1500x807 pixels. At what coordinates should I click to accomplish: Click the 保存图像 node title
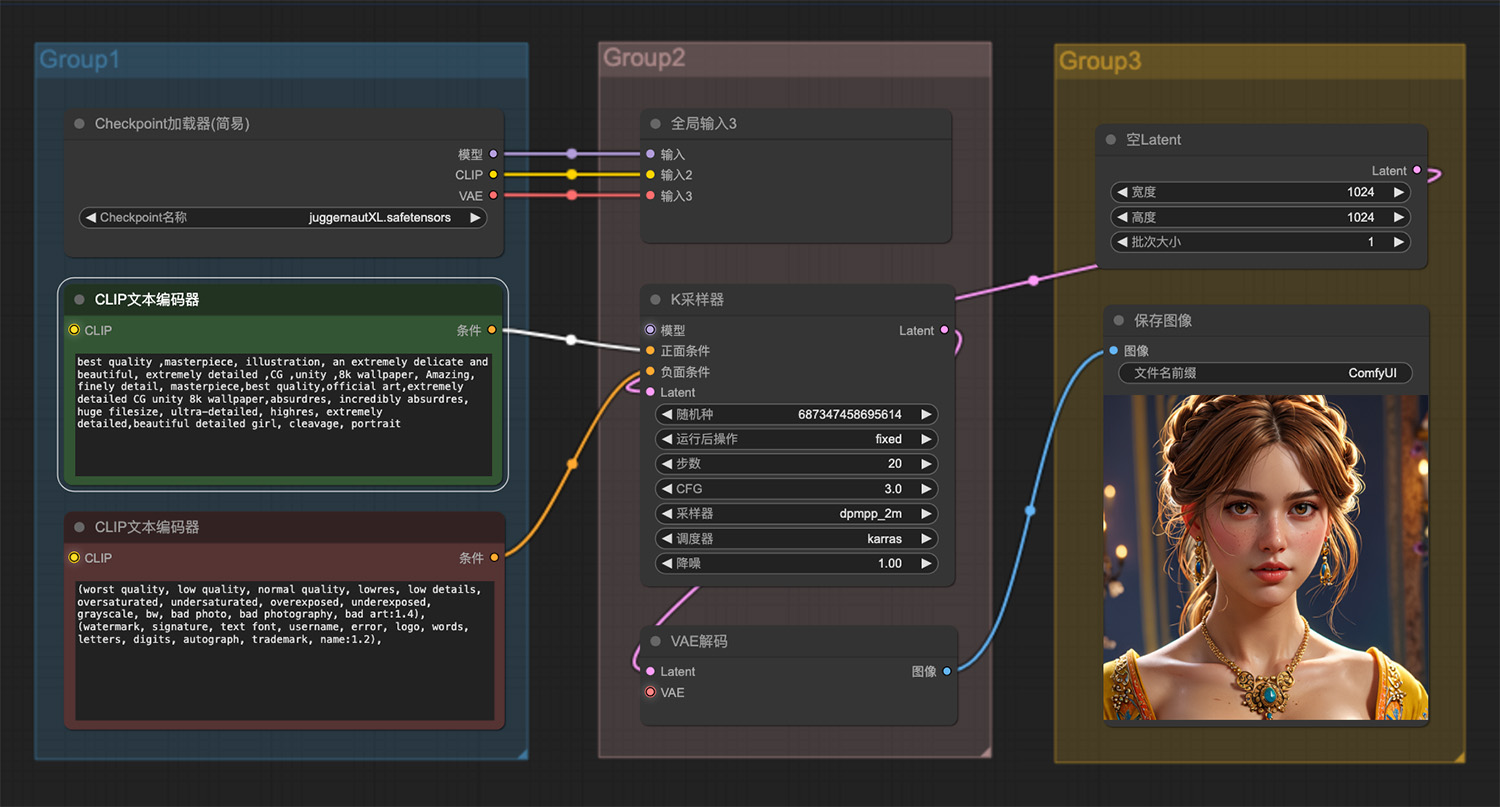1163,321
